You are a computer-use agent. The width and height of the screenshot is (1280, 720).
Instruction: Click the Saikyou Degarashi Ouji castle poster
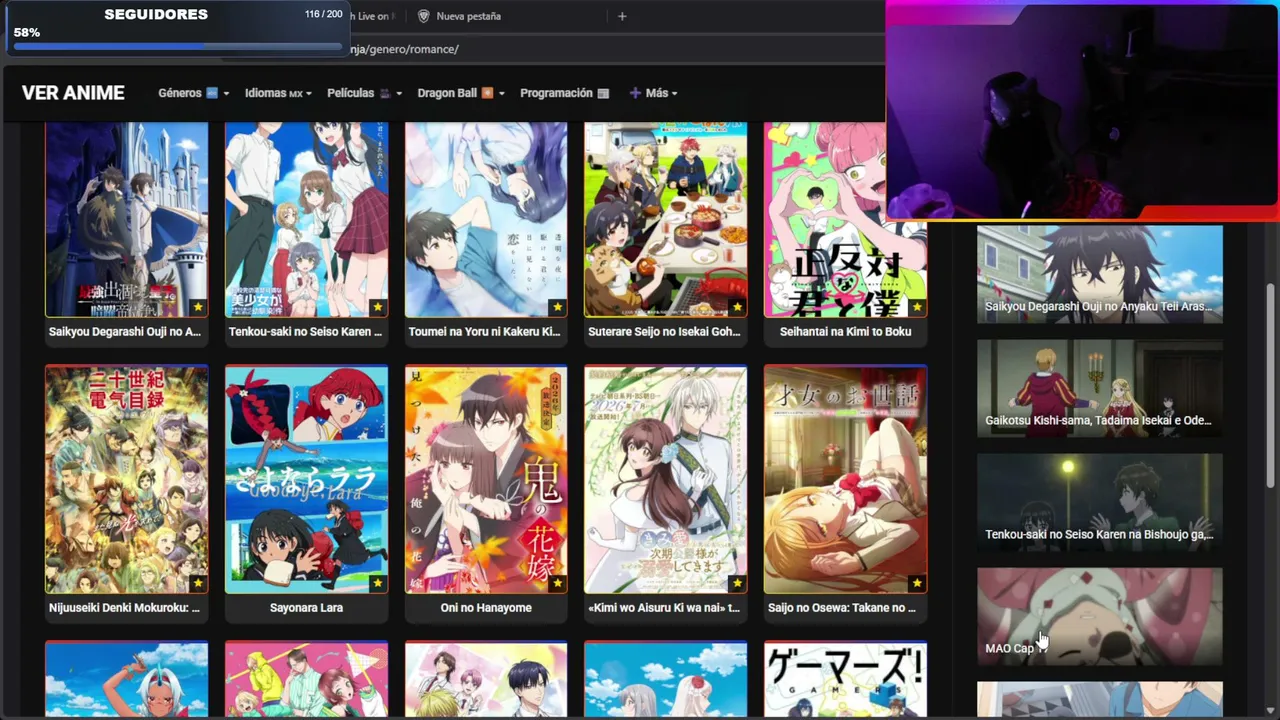point(127,219)
